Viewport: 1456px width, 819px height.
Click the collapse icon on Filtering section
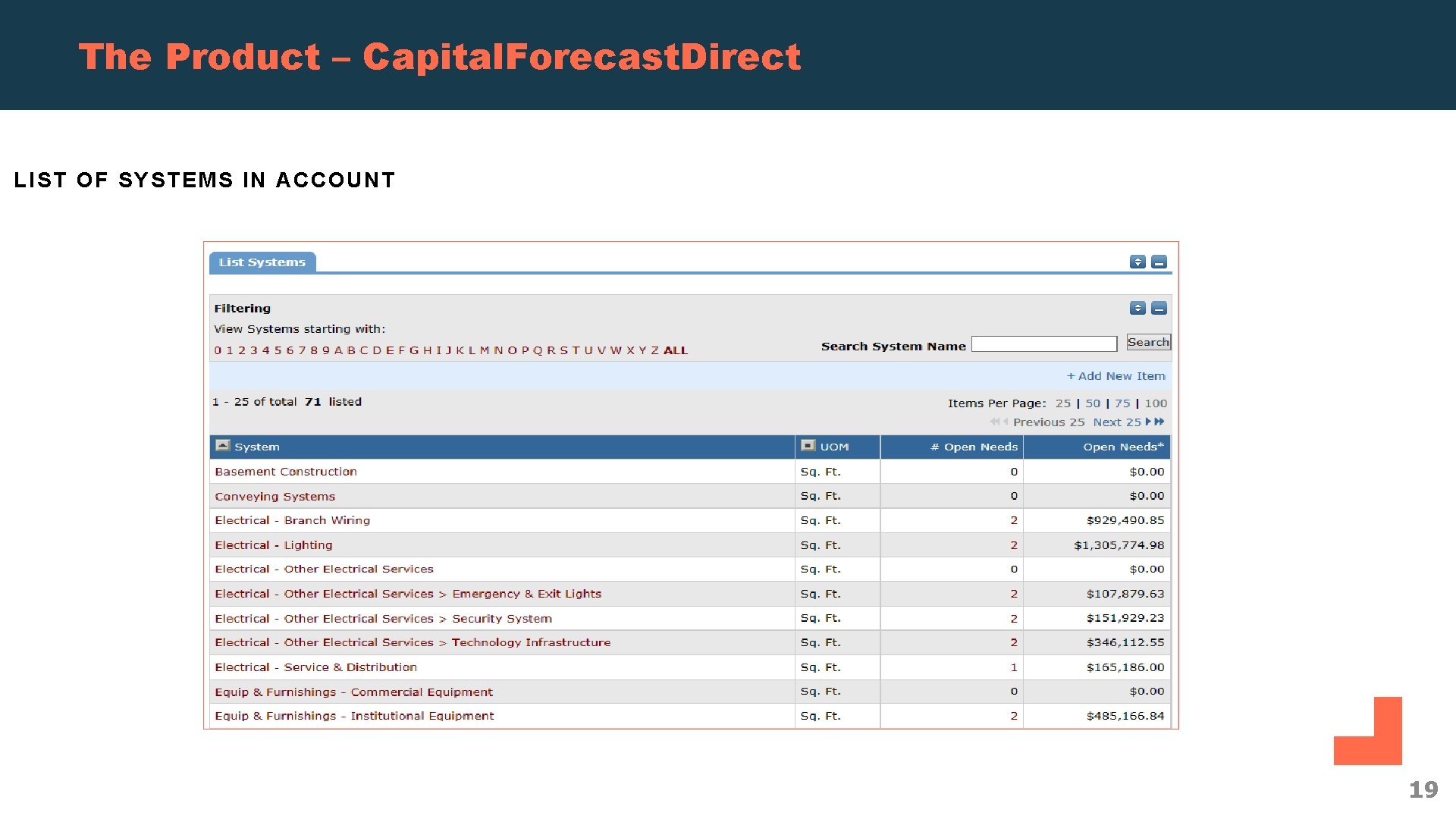[x=1158, y=308]
